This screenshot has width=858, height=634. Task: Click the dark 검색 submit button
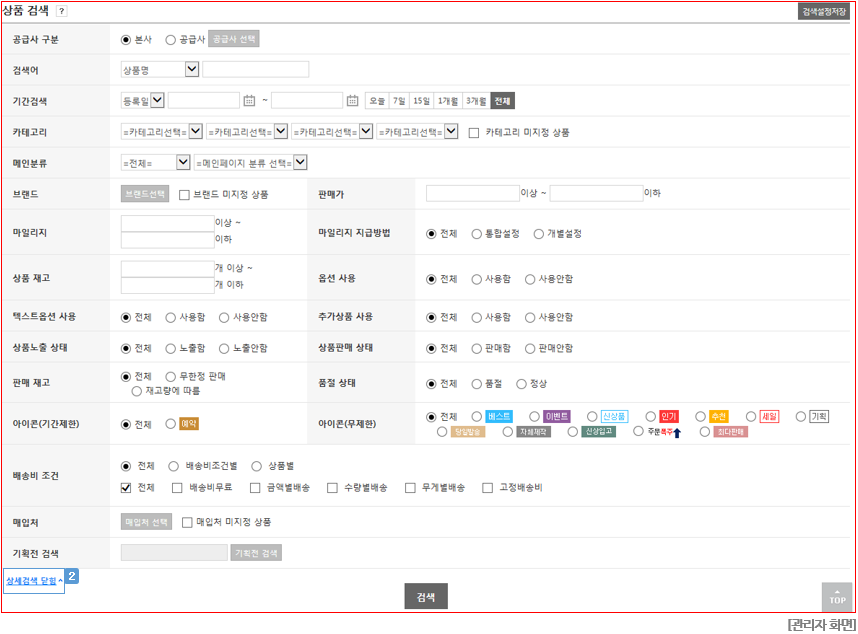pos(426,596)
